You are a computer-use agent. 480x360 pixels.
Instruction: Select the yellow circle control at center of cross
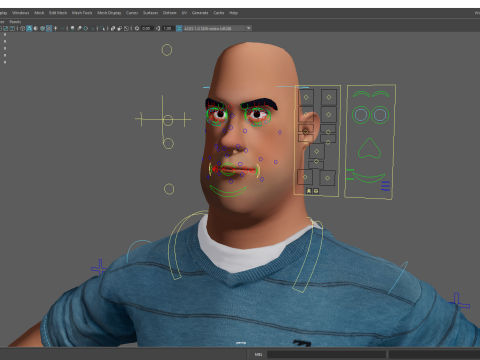168,120
